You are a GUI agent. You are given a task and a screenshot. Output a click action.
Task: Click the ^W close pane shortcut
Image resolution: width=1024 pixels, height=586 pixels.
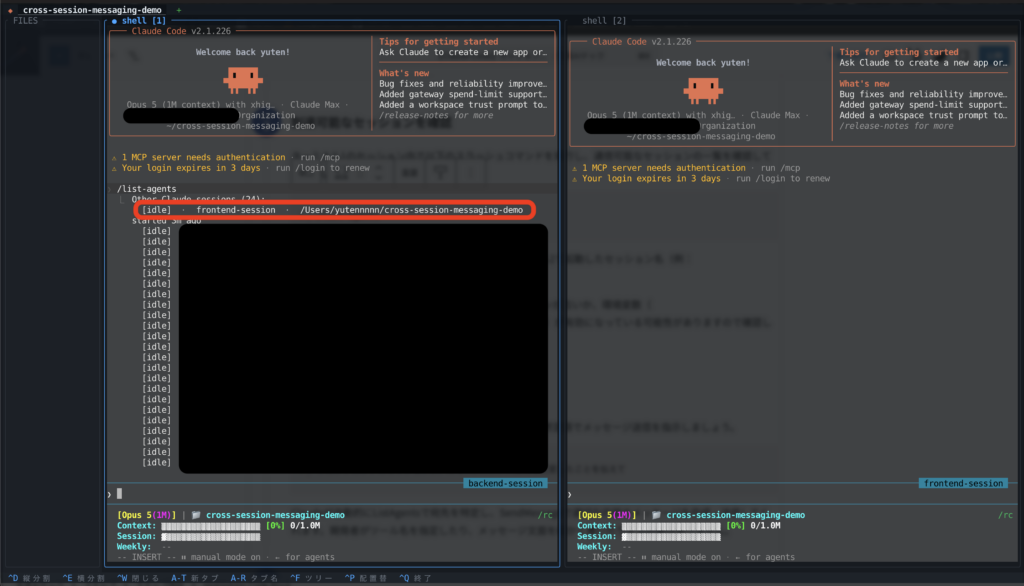(x=138, y=578)
